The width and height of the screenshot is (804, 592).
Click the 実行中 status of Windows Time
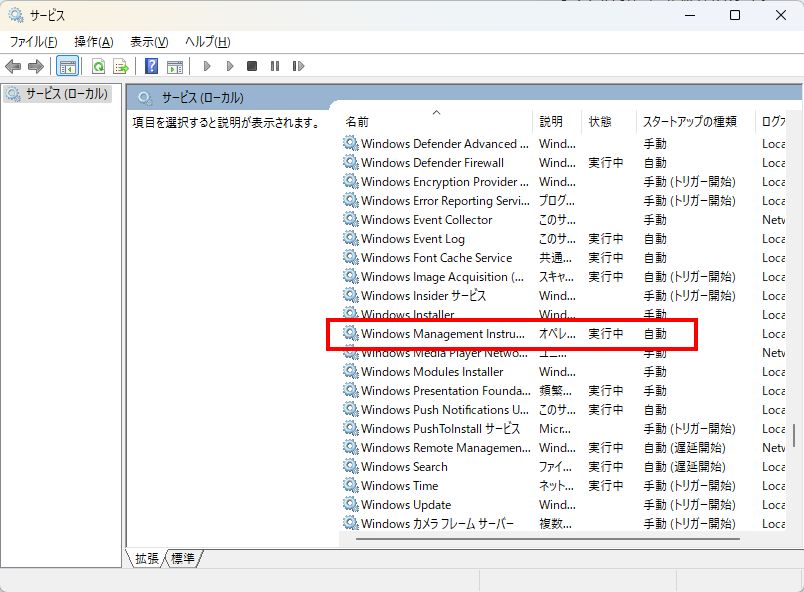tap(606, 485)
